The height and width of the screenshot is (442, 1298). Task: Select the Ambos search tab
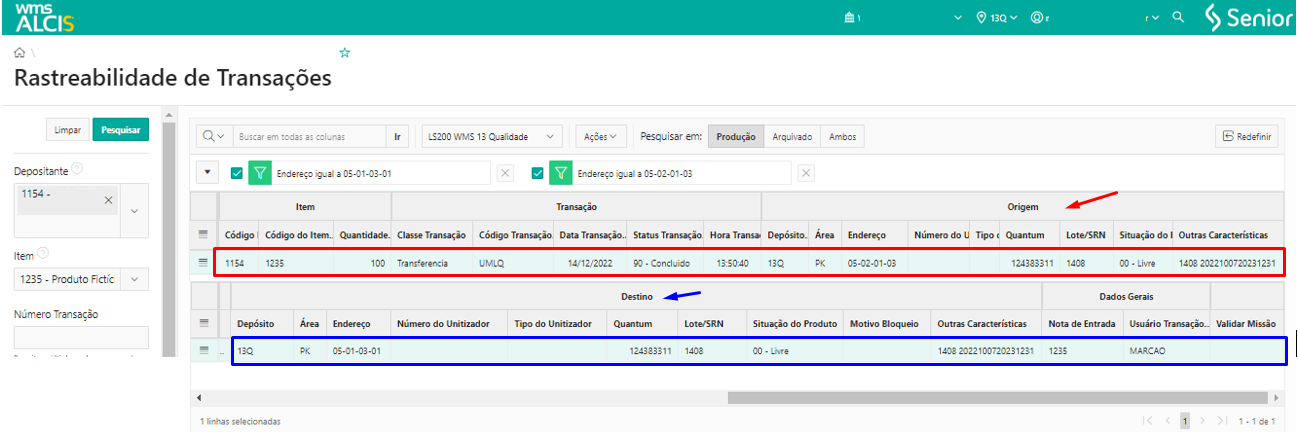pos(842,136)
